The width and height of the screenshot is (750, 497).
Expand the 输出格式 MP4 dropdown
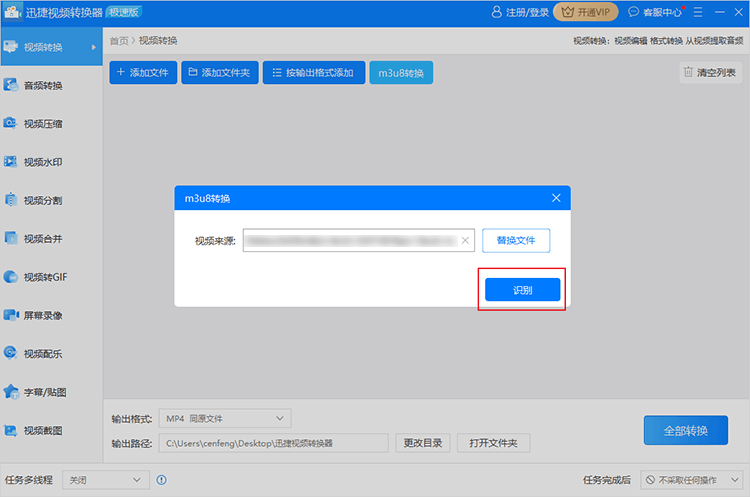click(x=226, y=417)
